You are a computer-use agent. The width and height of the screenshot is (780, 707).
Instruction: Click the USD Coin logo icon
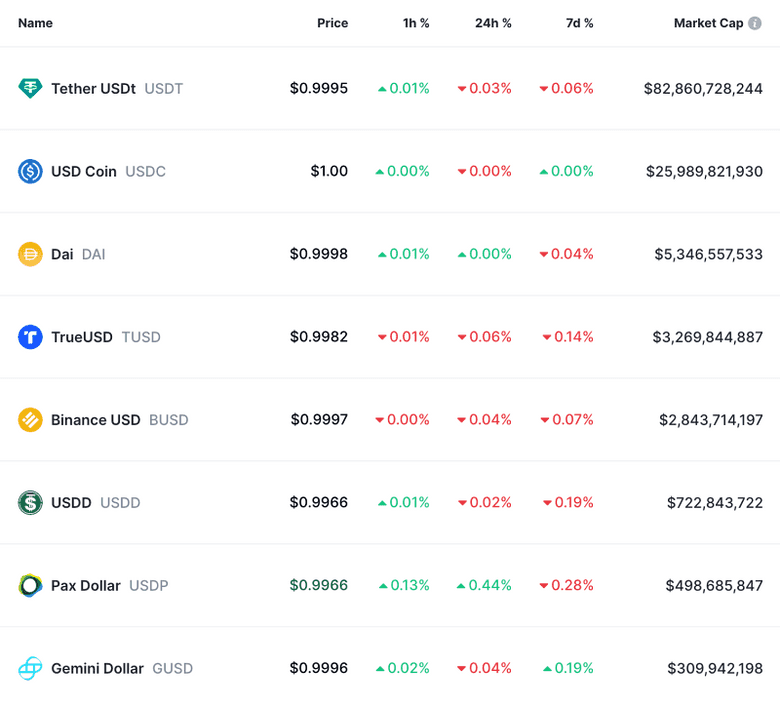coord(30,171)
